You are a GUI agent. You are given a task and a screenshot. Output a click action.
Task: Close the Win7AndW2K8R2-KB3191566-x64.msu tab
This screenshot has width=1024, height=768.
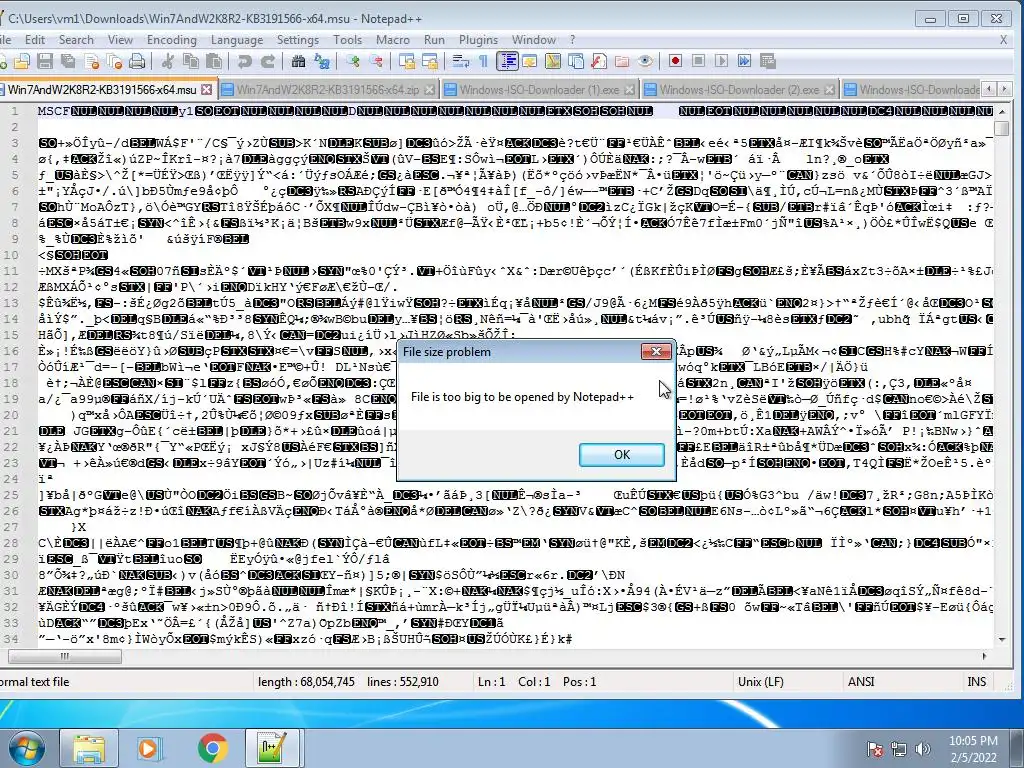point(206,89)
